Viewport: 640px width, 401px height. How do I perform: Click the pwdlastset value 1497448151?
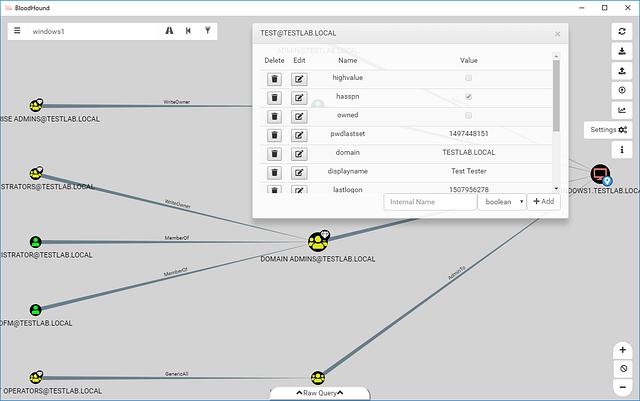tap(469, 134)
